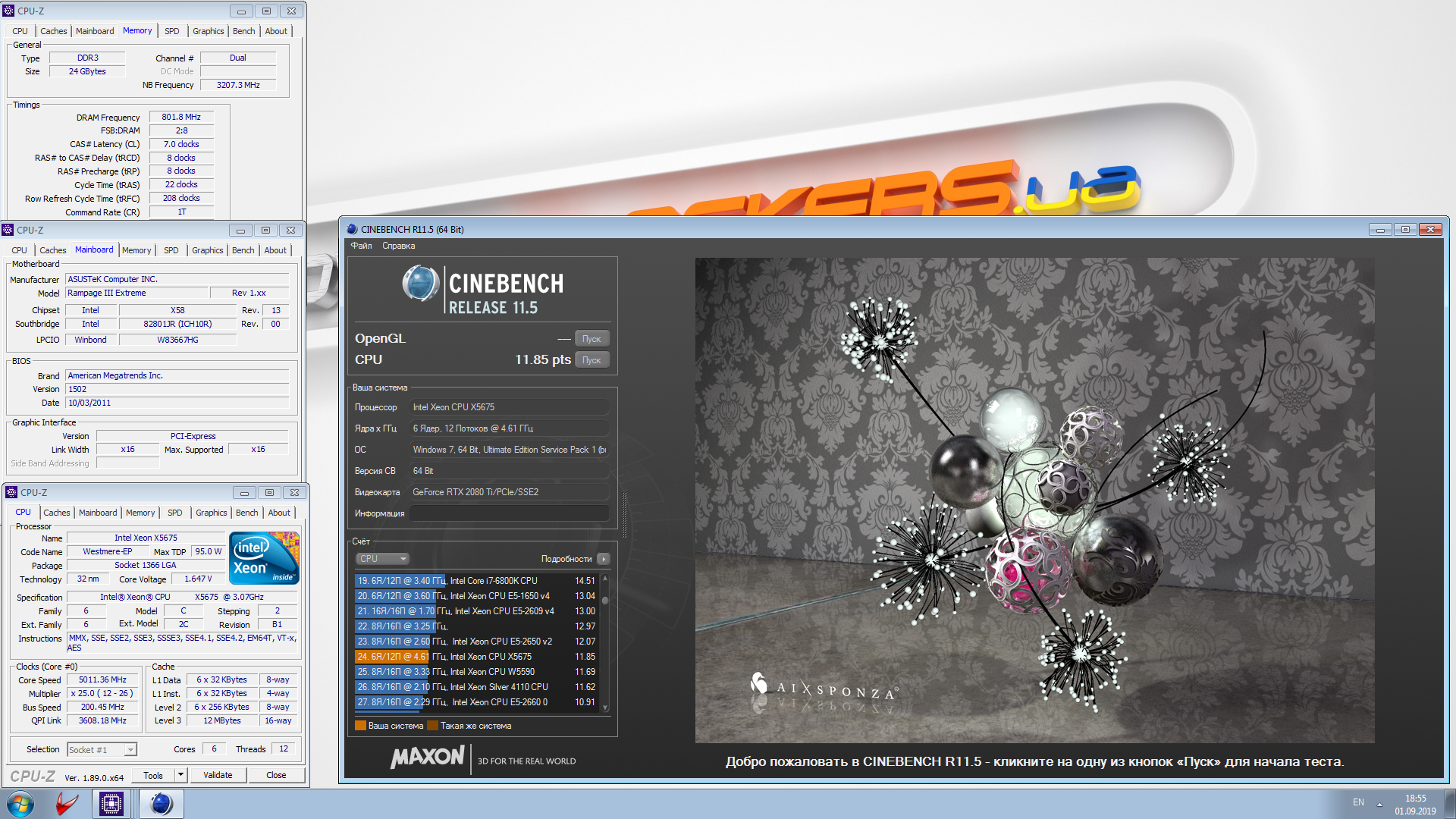Open Caches tab in CPU-Z Memory window
The width and height of the screenshot is (1456, 819).
click(x=53, y=31)
